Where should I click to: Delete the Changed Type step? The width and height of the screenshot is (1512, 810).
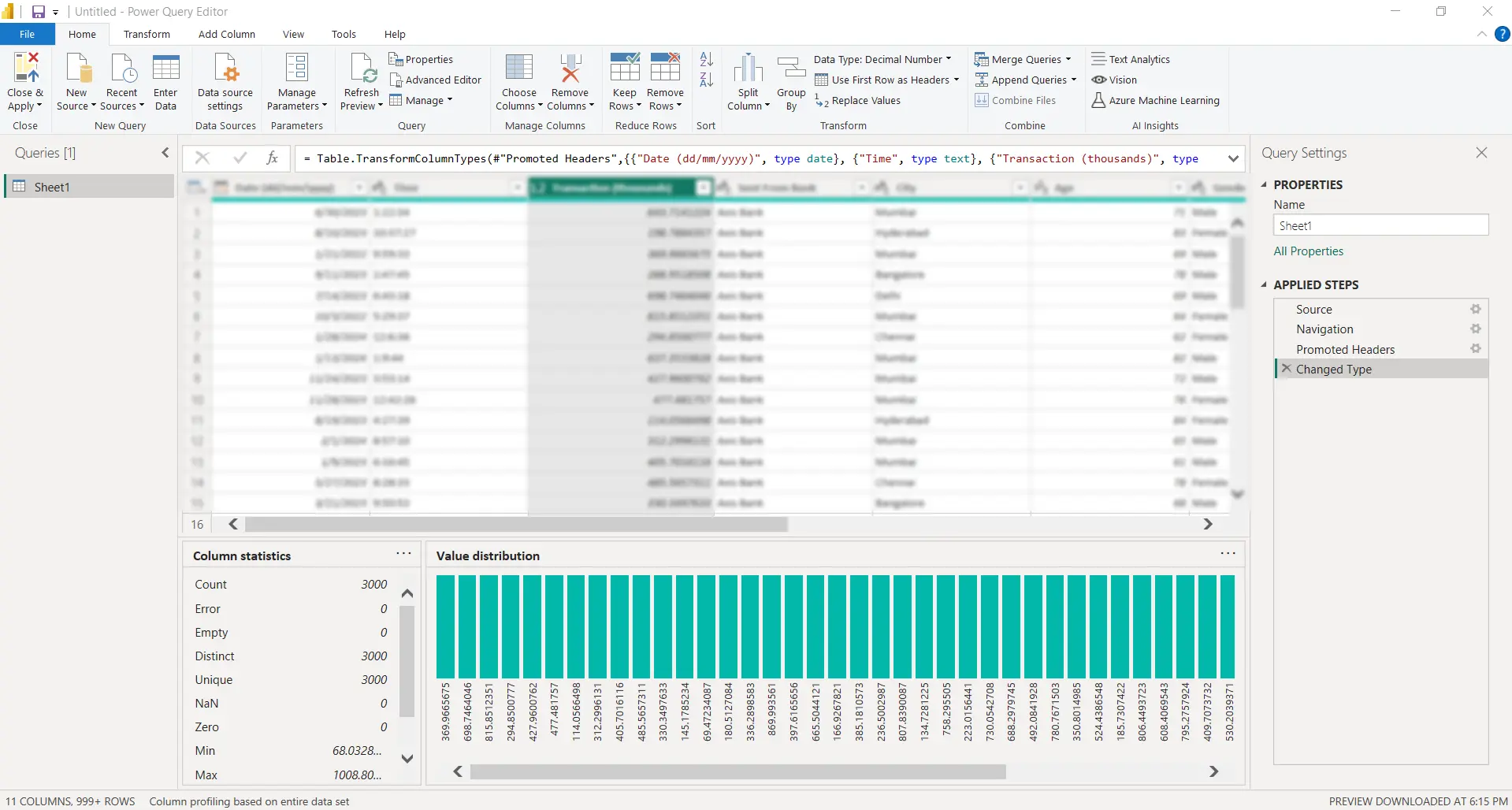coord(1287,369)
